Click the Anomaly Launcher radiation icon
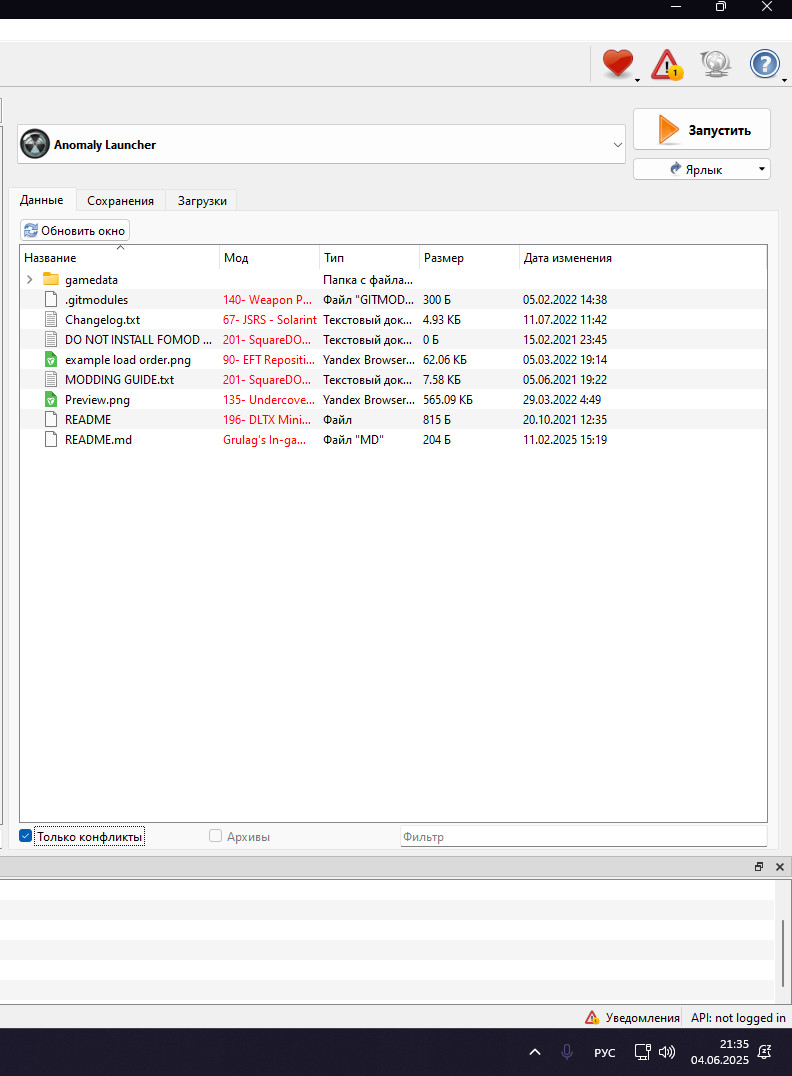Image resolution: width=792 pixels, height=1076 pixels. 35,144
